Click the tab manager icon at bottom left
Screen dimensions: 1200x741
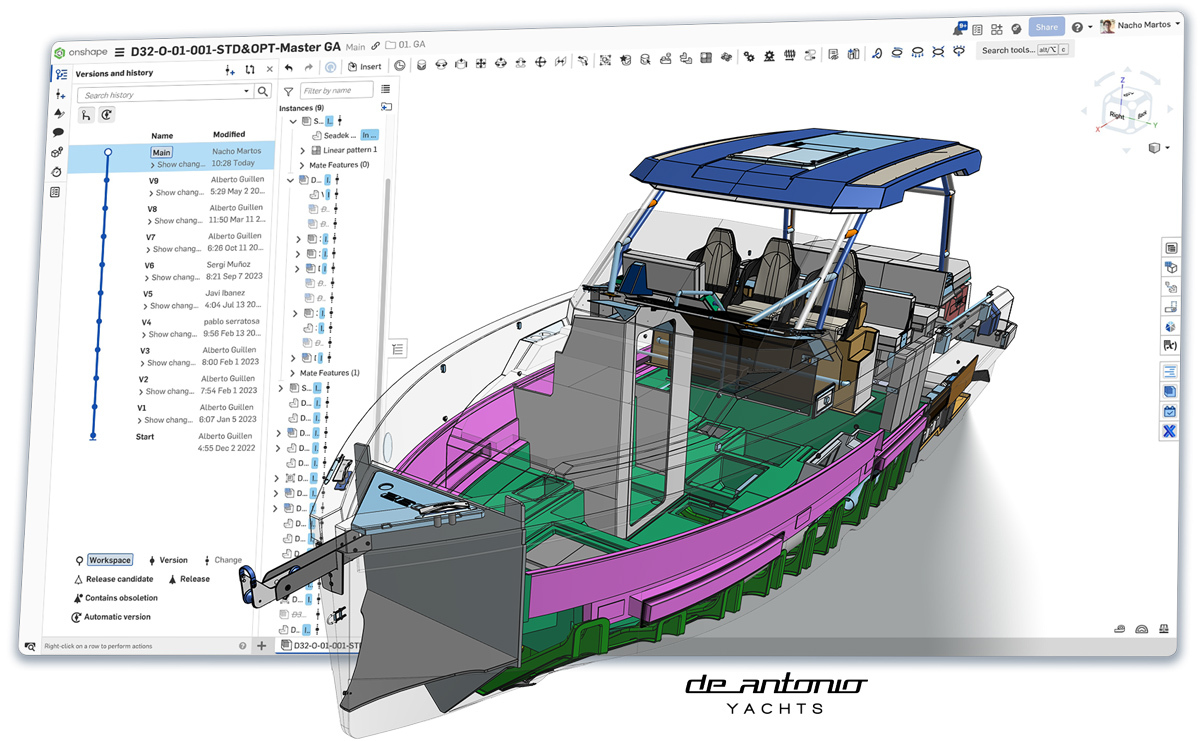coord(30,647)
